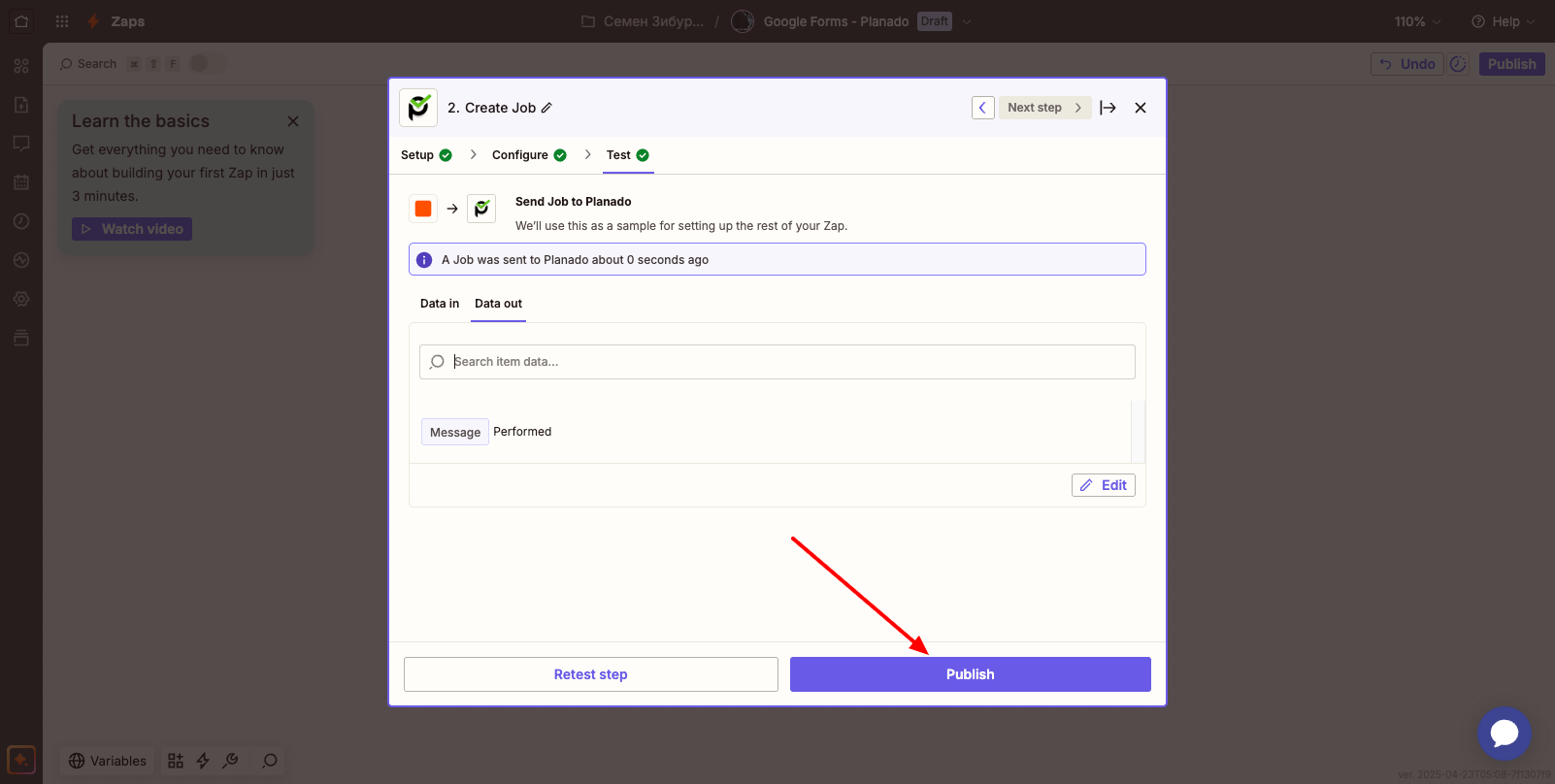The height and width of the screenshot is (784, 1555).
Task: Toggle the switch next to the Search bar
Action: click(207, 63)
